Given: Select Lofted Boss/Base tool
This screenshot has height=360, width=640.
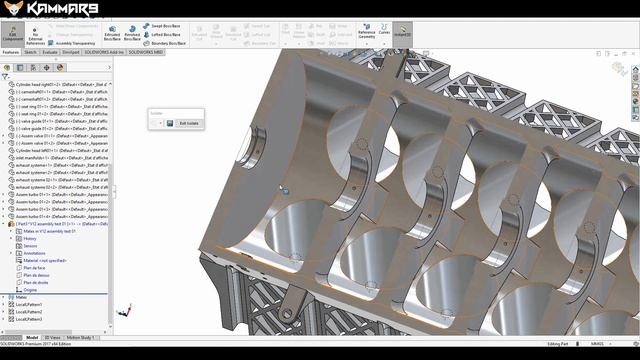Looking at the screenshot, I should 162,35.
